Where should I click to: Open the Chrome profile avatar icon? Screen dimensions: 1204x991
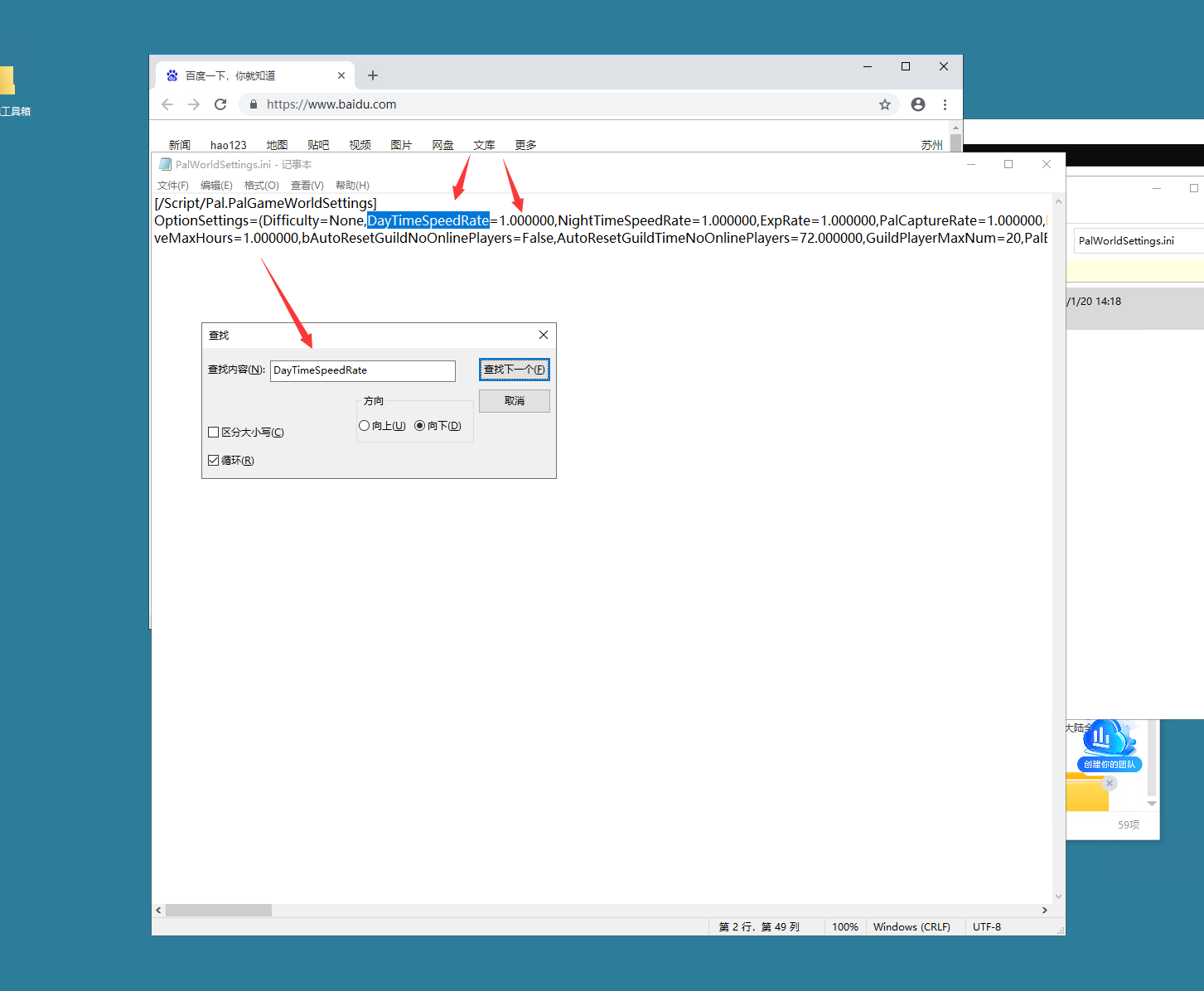(x=918, y=104)
